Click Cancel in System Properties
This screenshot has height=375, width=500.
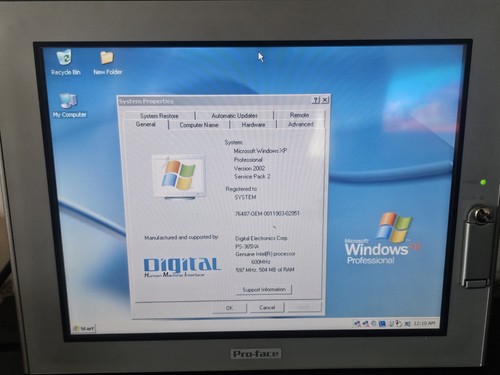click(x=267, y=307)
